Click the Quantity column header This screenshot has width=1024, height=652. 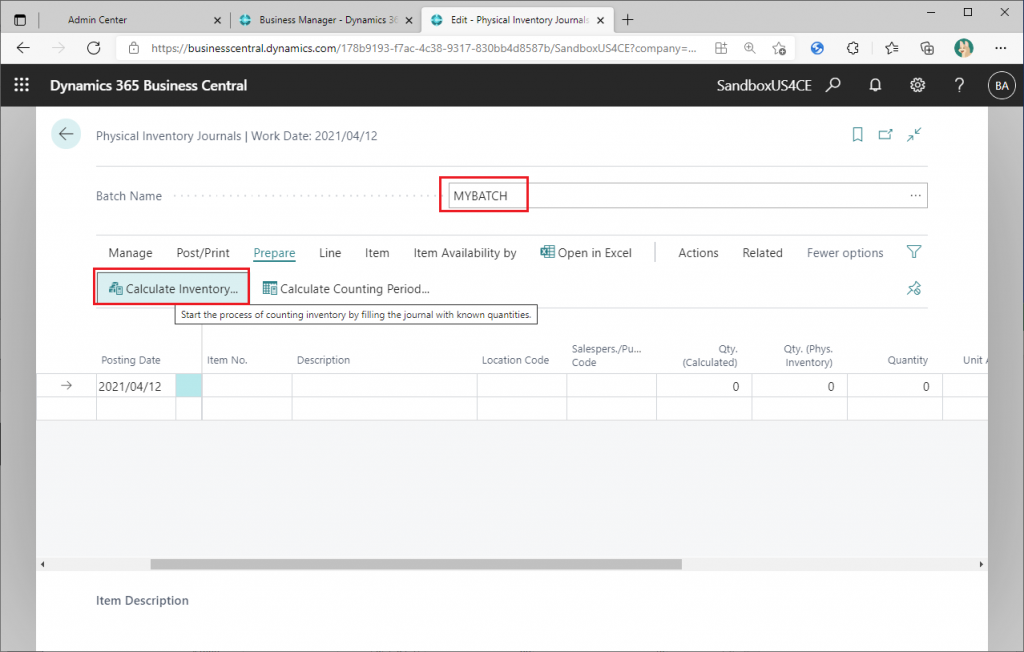coord(907,360)
